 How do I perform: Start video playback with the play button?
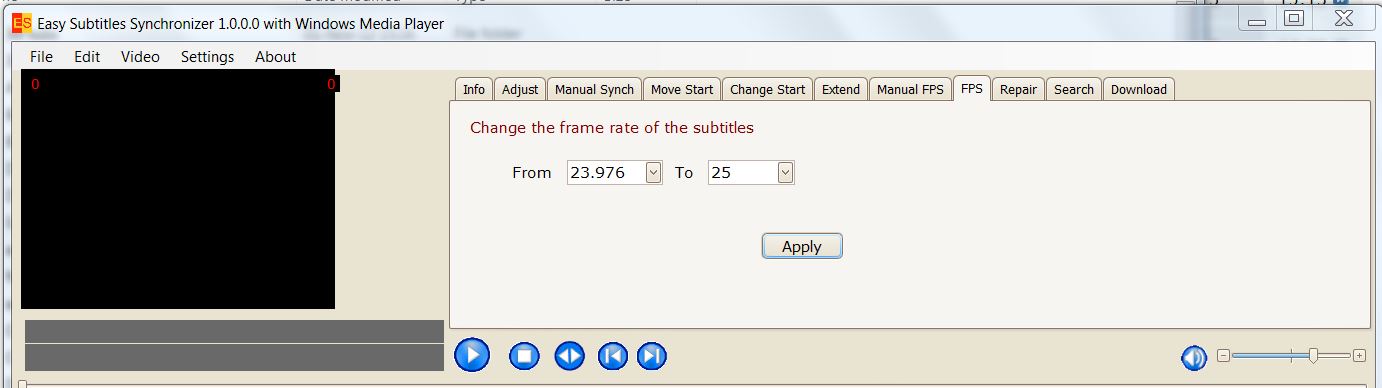pyautogui.click(x=472, y=354)
